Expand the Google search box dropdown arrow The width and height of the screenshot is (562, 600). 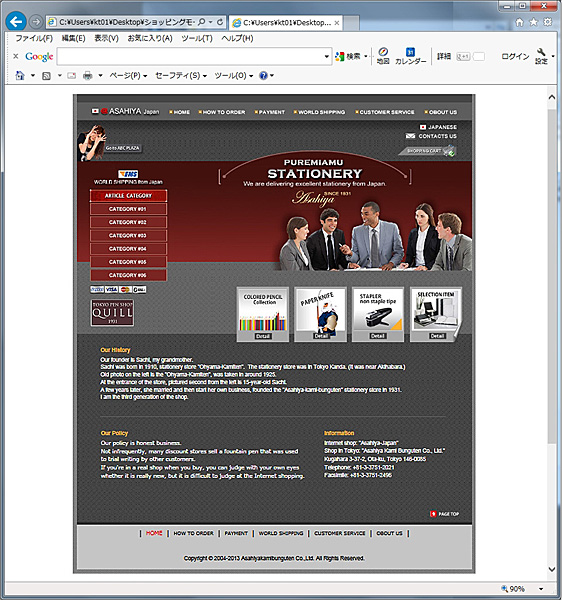pyautogui.click(x=326, y=56)
